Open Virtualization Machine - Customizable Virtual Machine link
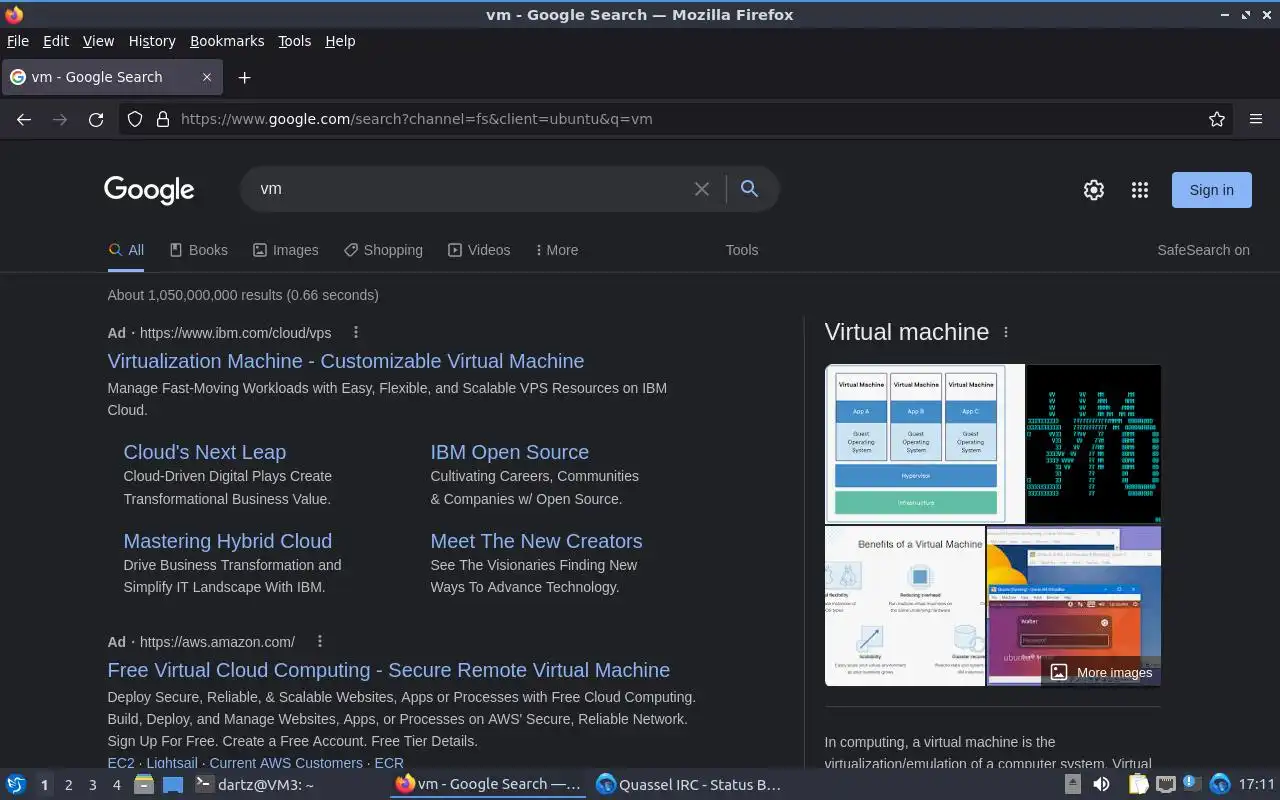The height and width of the screenshot is (800, 1280). tap(346, 361)
